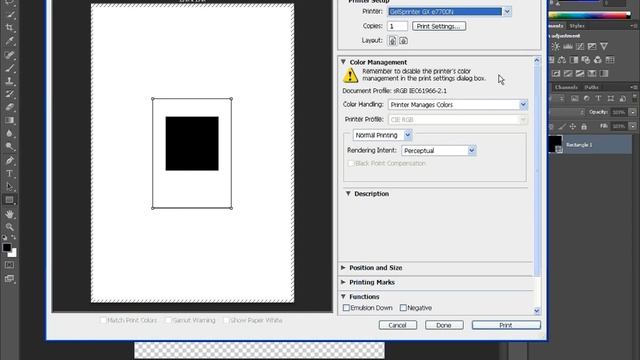
Task: Select the History Brush tool
Action: [9, 94]
